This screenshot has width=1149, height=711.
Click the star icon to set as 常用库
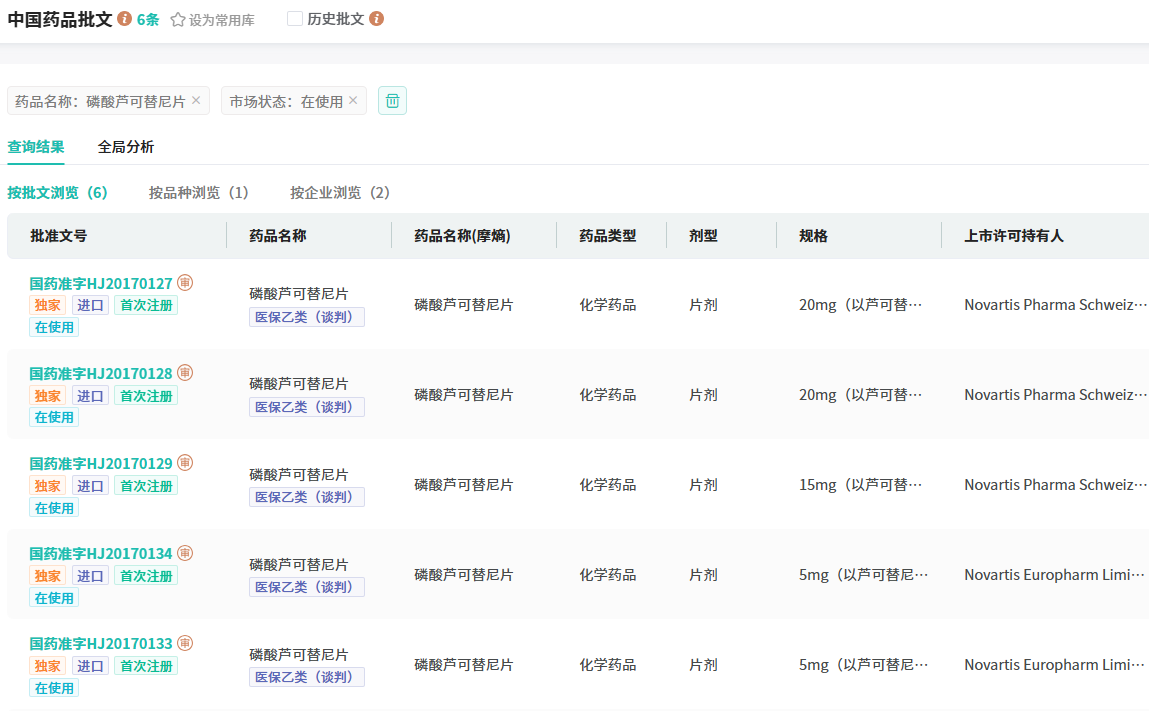pos(178,20)
